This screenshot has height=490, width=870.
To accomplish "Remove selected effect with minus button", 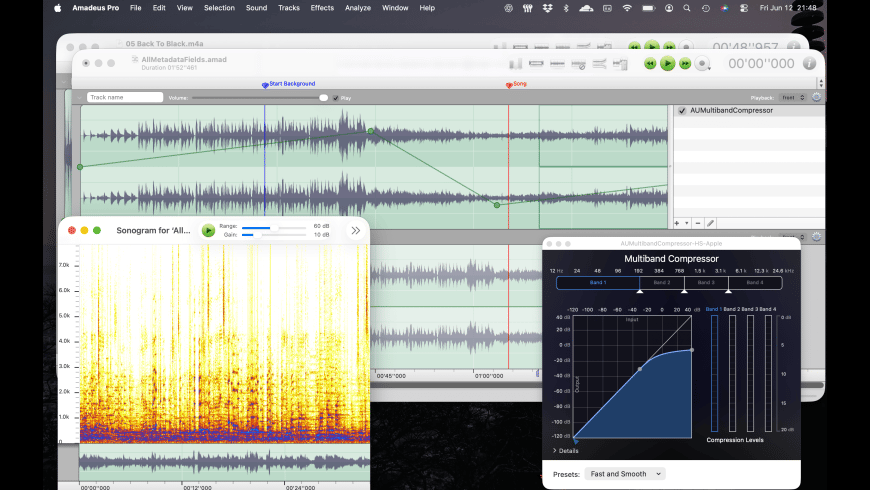I will click(x=698, y=223).
